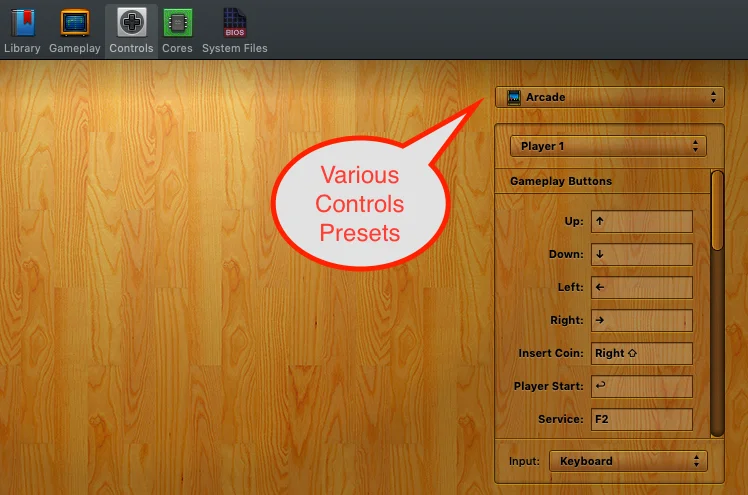Click the Input: label

pyautogui.click(x=524, y=461)
